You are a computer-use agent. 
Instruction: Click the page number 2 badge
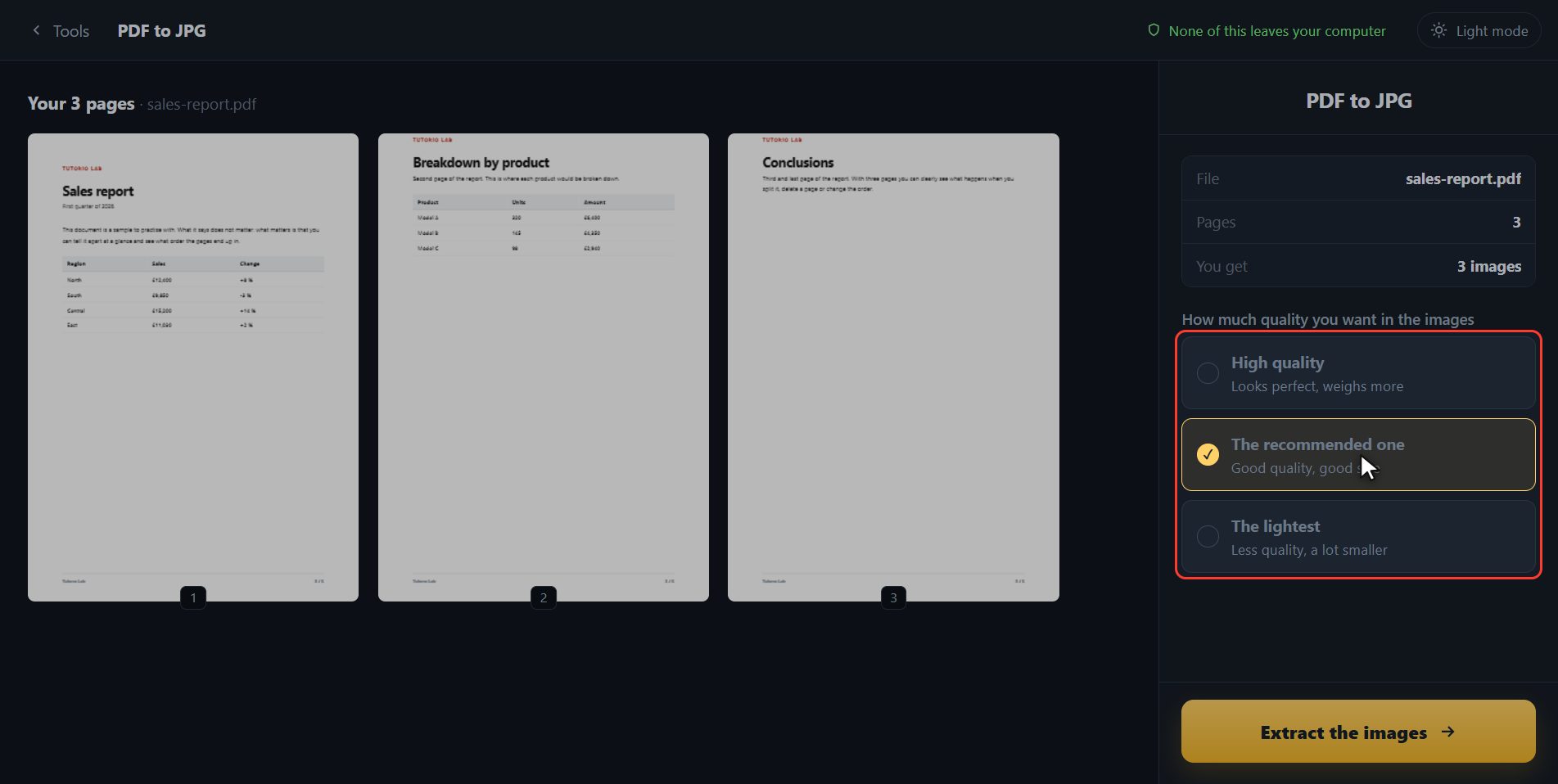pyautogui.click(x=544, y=597)
